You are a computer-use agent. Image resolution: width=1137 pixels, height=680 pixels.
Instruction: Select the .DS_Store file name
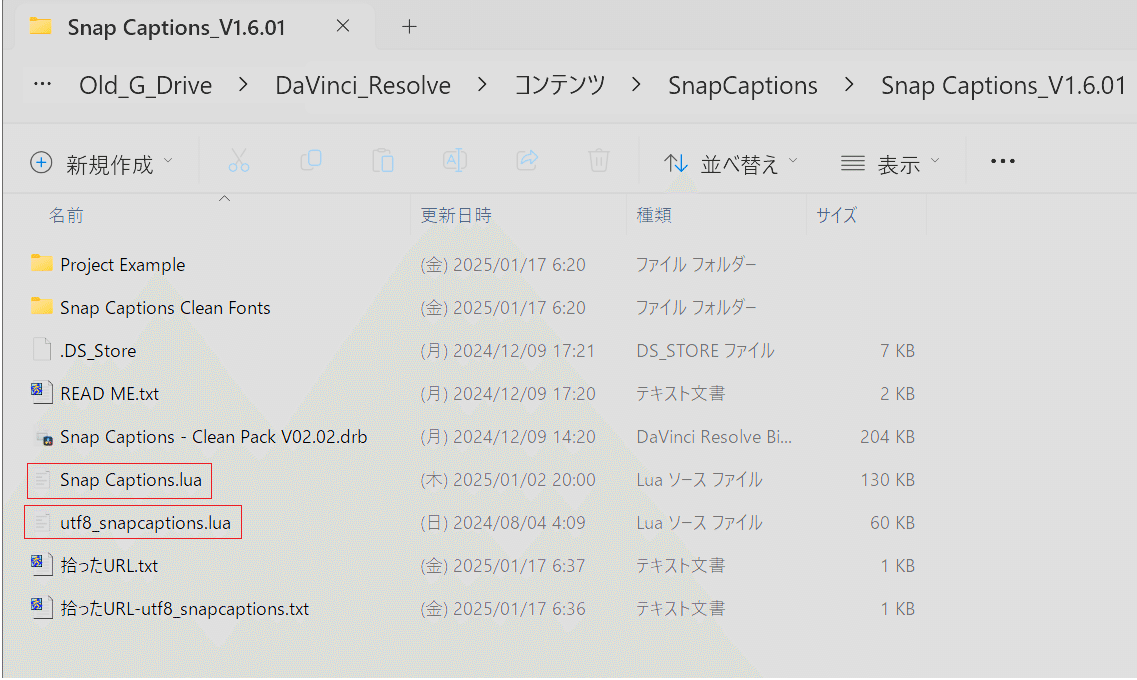98,351
